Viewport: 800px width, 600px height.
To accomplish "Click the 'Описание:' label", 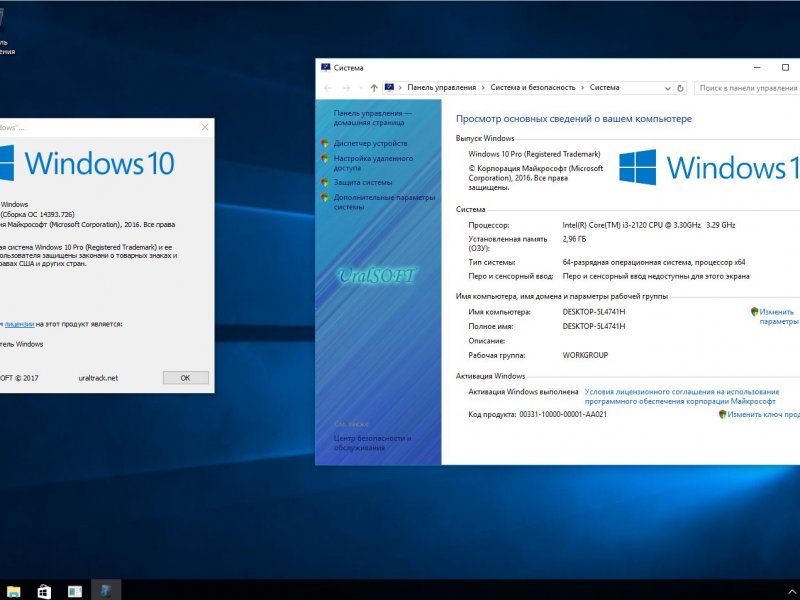I will (487, 341).
